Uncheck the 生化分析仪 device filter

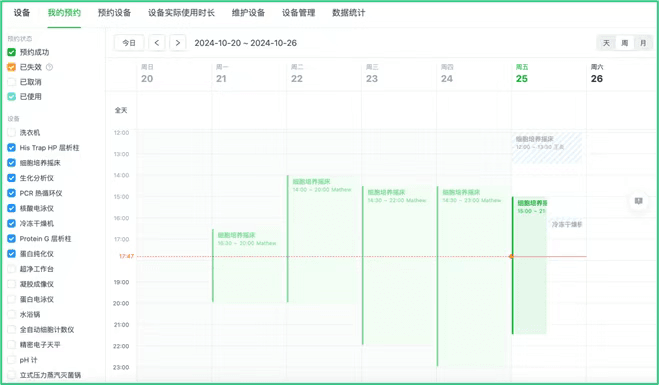pos(11,178)
